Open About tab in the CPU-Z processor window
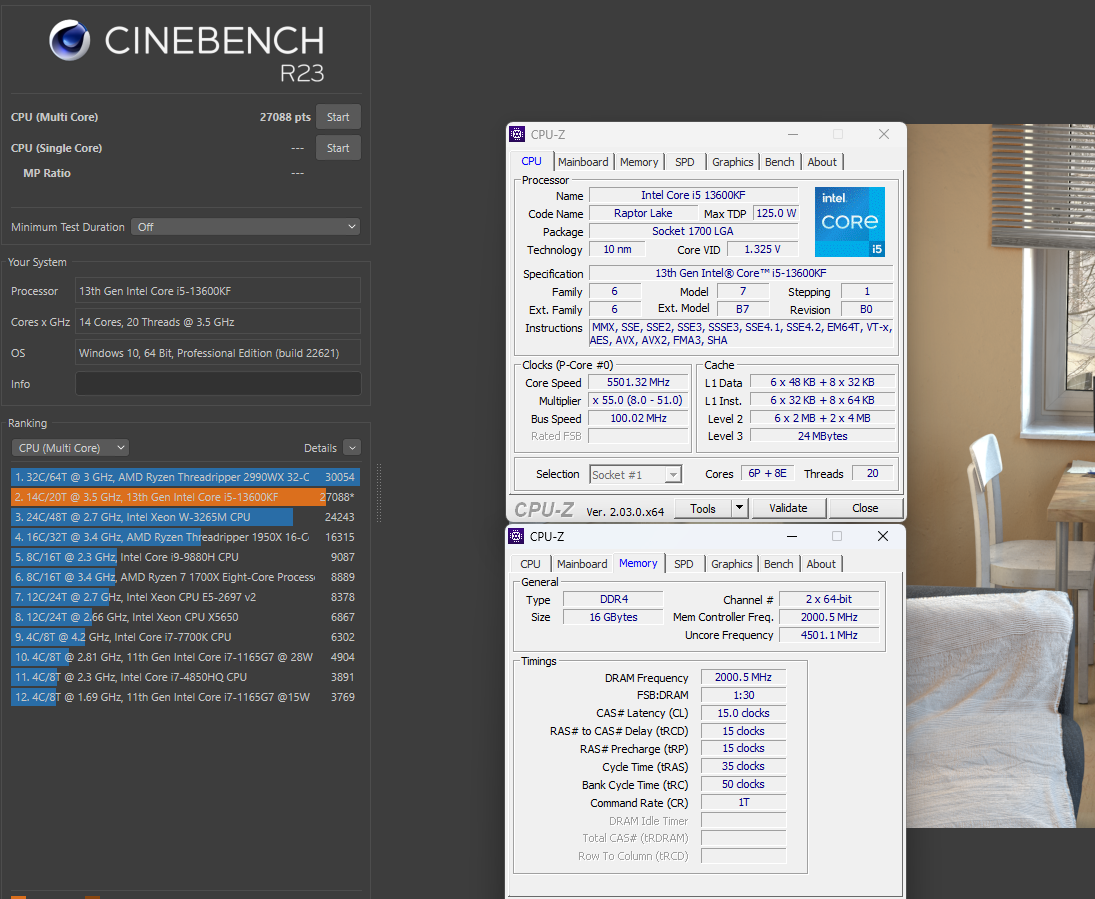This screenshot has height=899, width=1095. (x=822, y=162)
